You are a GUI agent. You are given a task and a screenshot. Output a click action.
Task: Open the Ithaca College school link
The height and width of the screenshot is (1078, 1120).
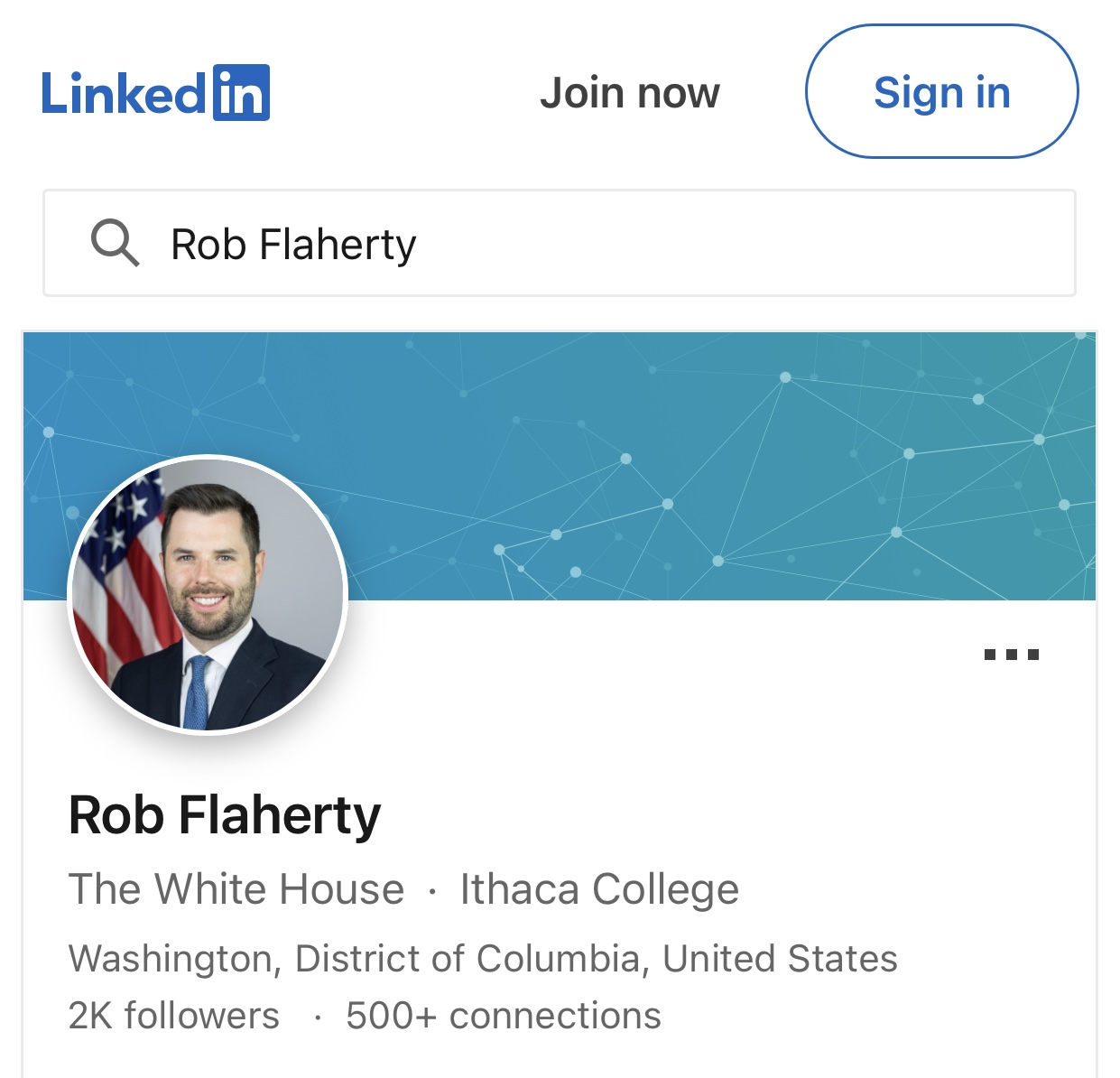(x=599, y=889)
